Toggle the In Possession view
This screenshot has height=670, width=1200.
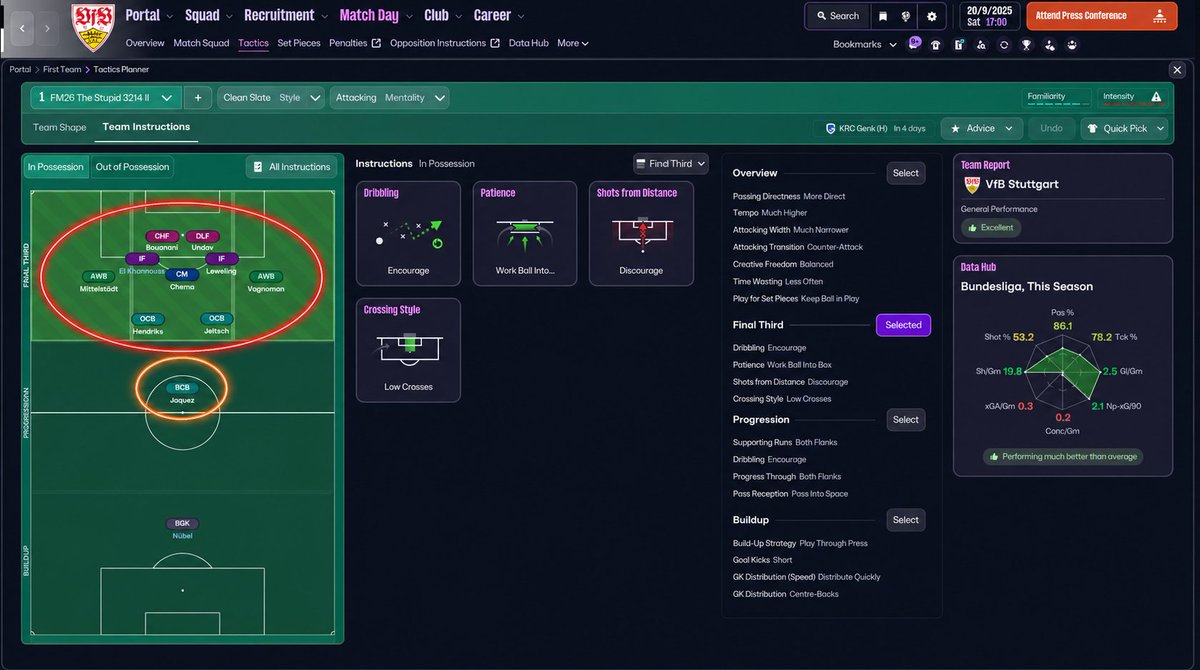coord(56,167)
